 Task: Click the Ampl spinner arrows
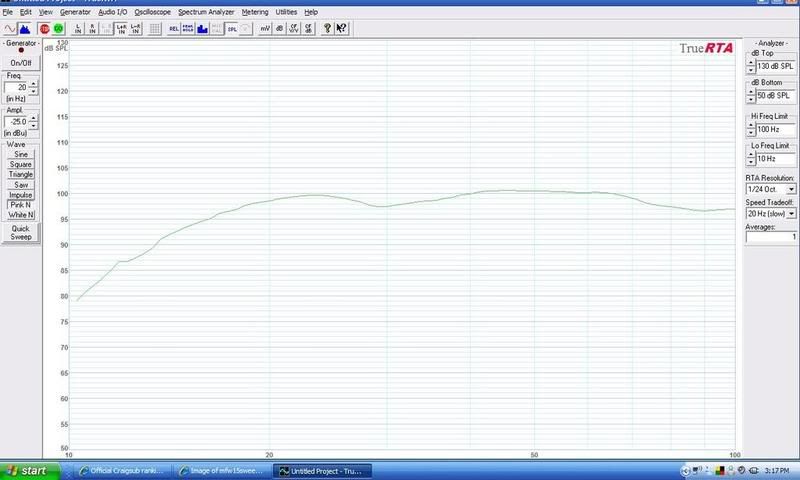click(x=34, y=122)
